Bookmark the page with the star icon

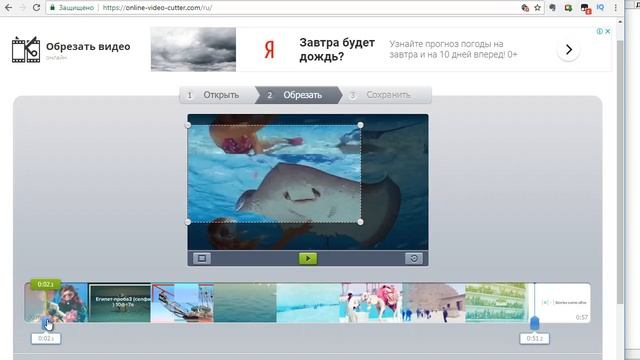click(x=538, y=7)
